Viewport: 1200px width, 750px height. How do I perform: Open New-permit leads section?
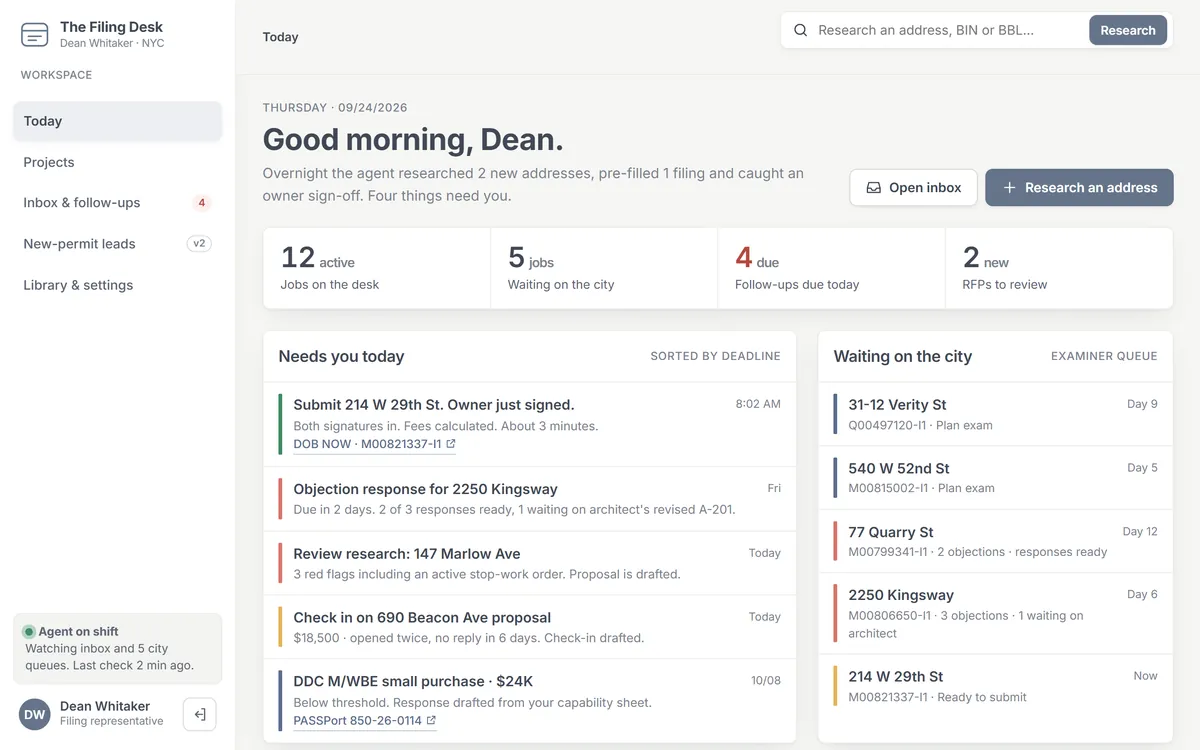point(118,244)
